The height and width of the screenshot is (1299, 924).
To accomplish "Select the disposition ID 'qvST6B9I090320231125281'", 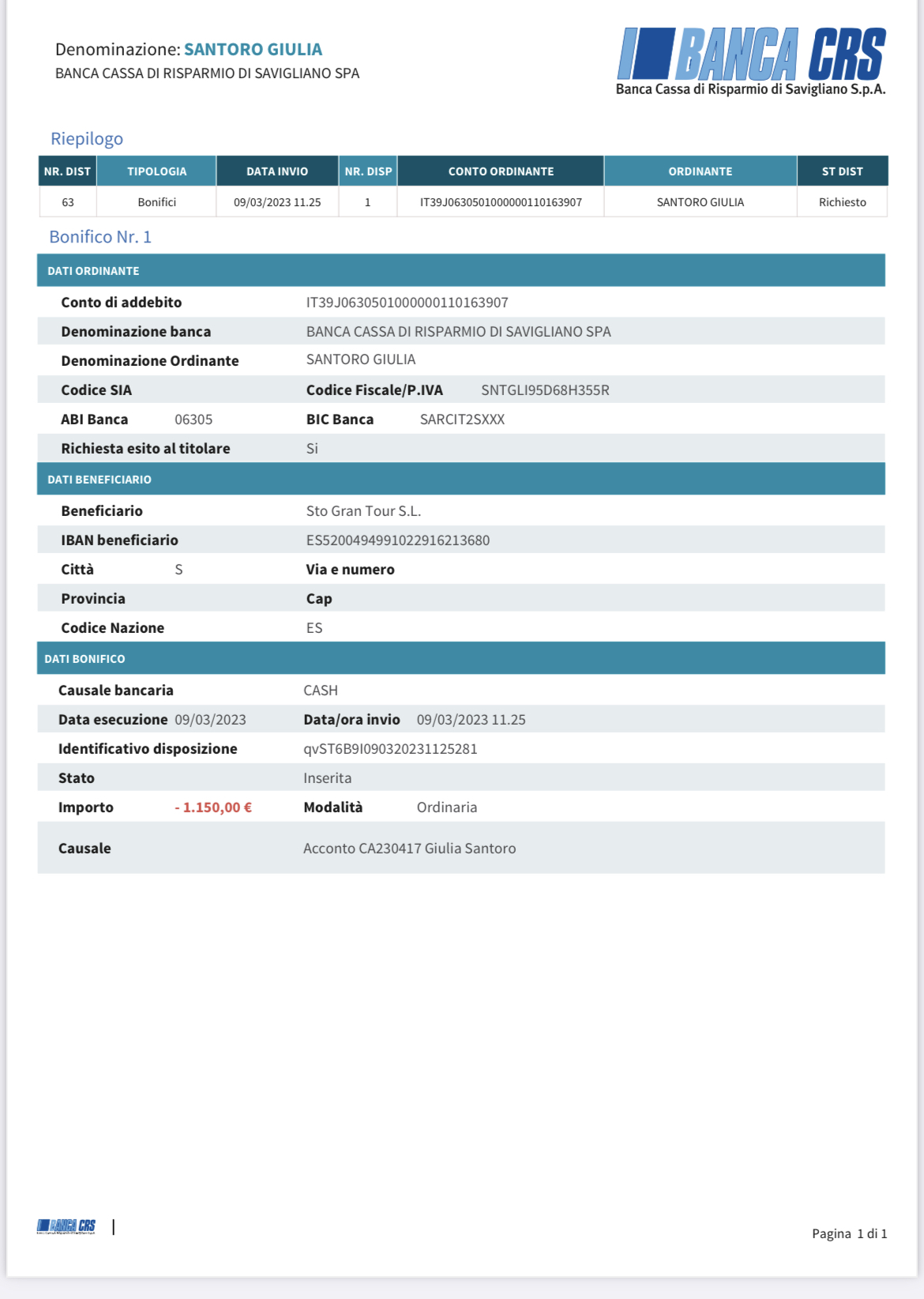I will (390, 749).
